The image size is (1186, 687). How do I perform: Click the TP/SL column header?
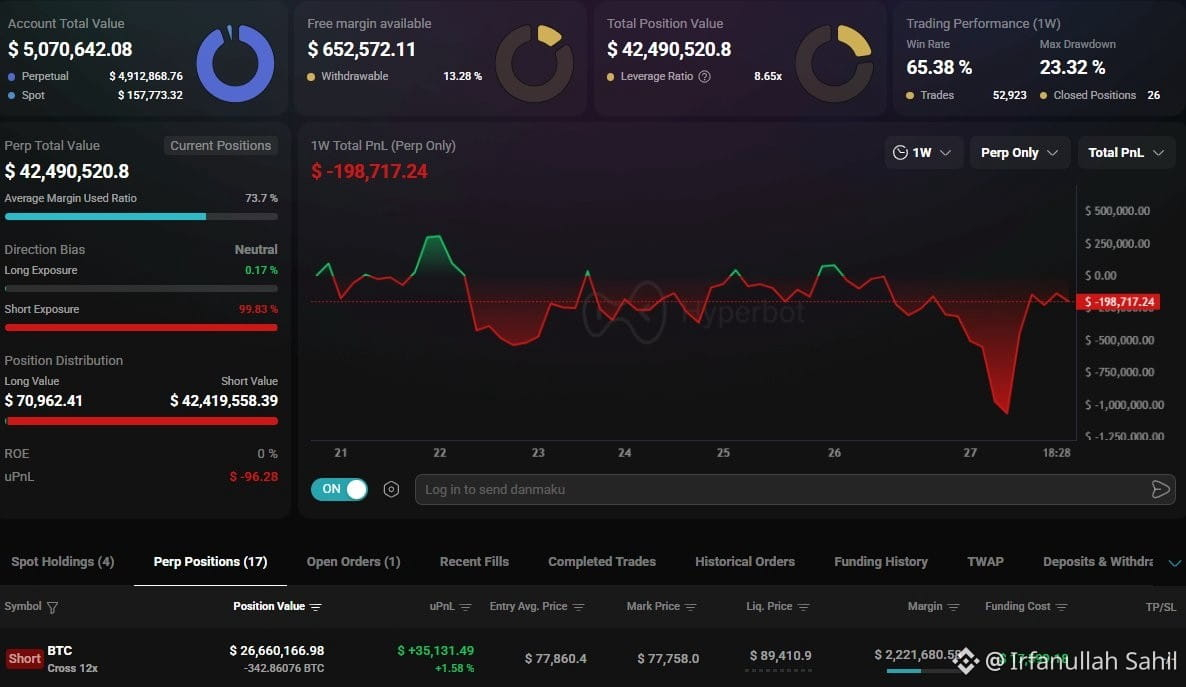tap(1160, 607)
